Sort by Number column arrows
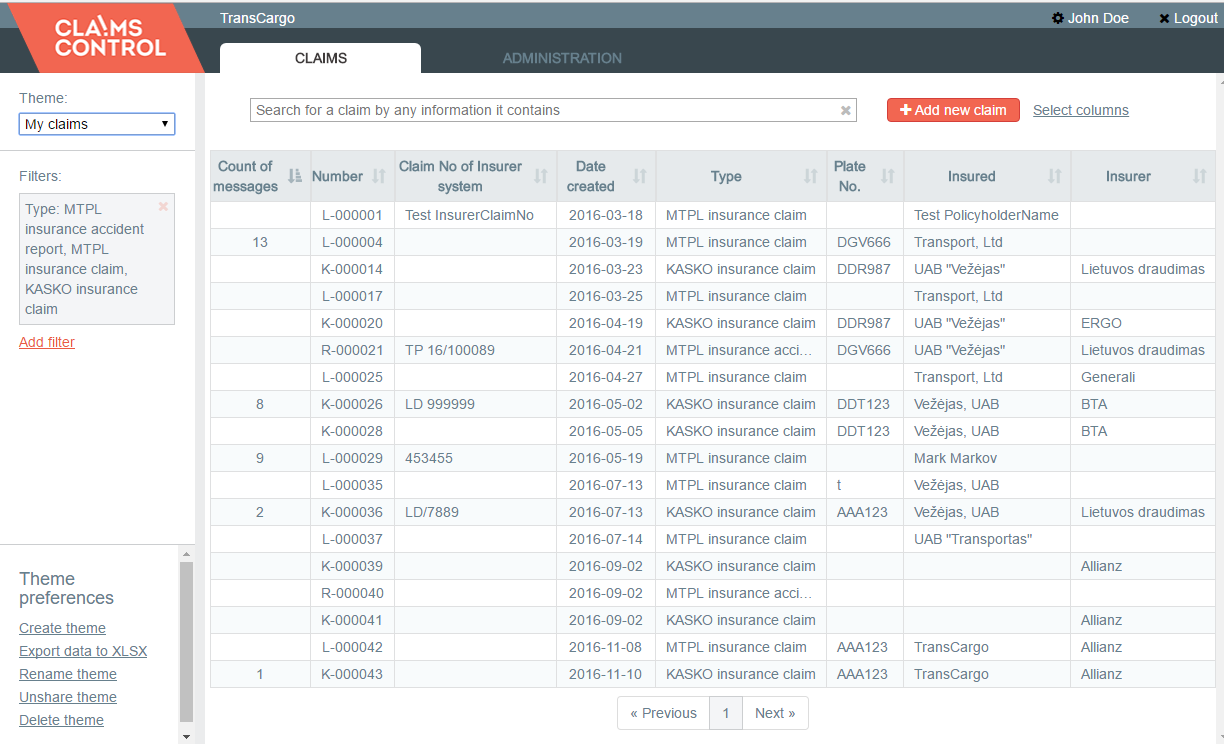This screenshot has height=744, width=1224. (379, 176)
